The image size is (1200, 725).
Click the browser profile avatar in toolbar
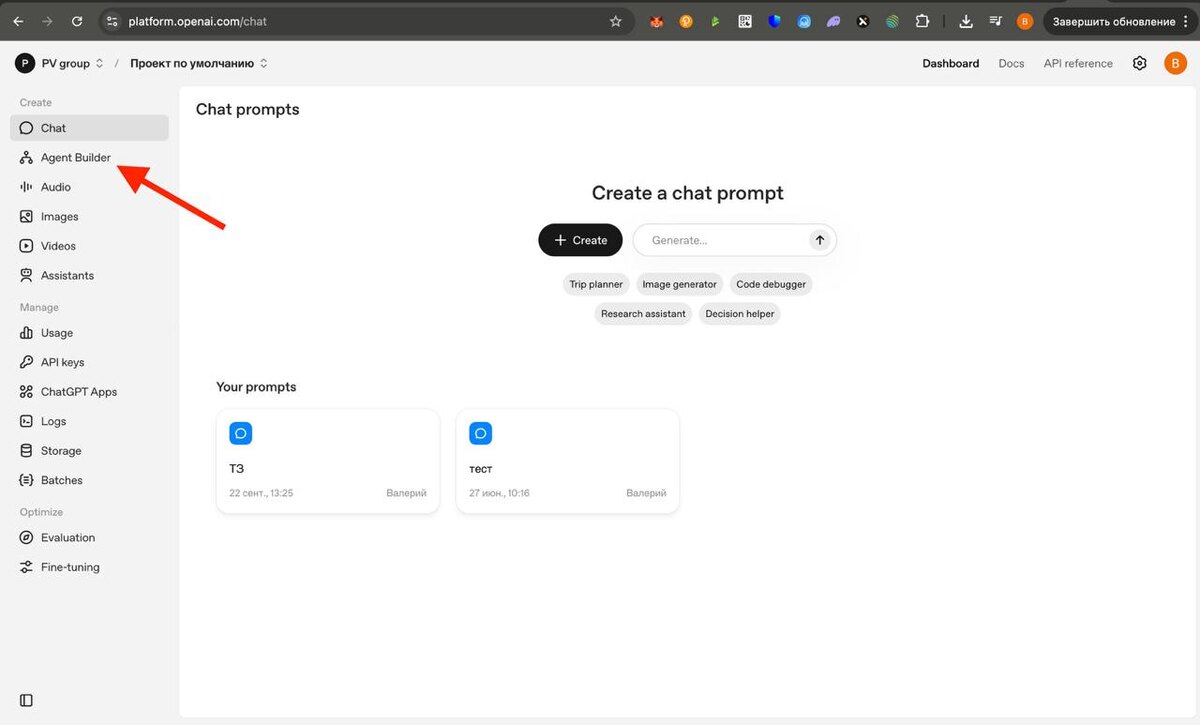tap(1024, 21)
